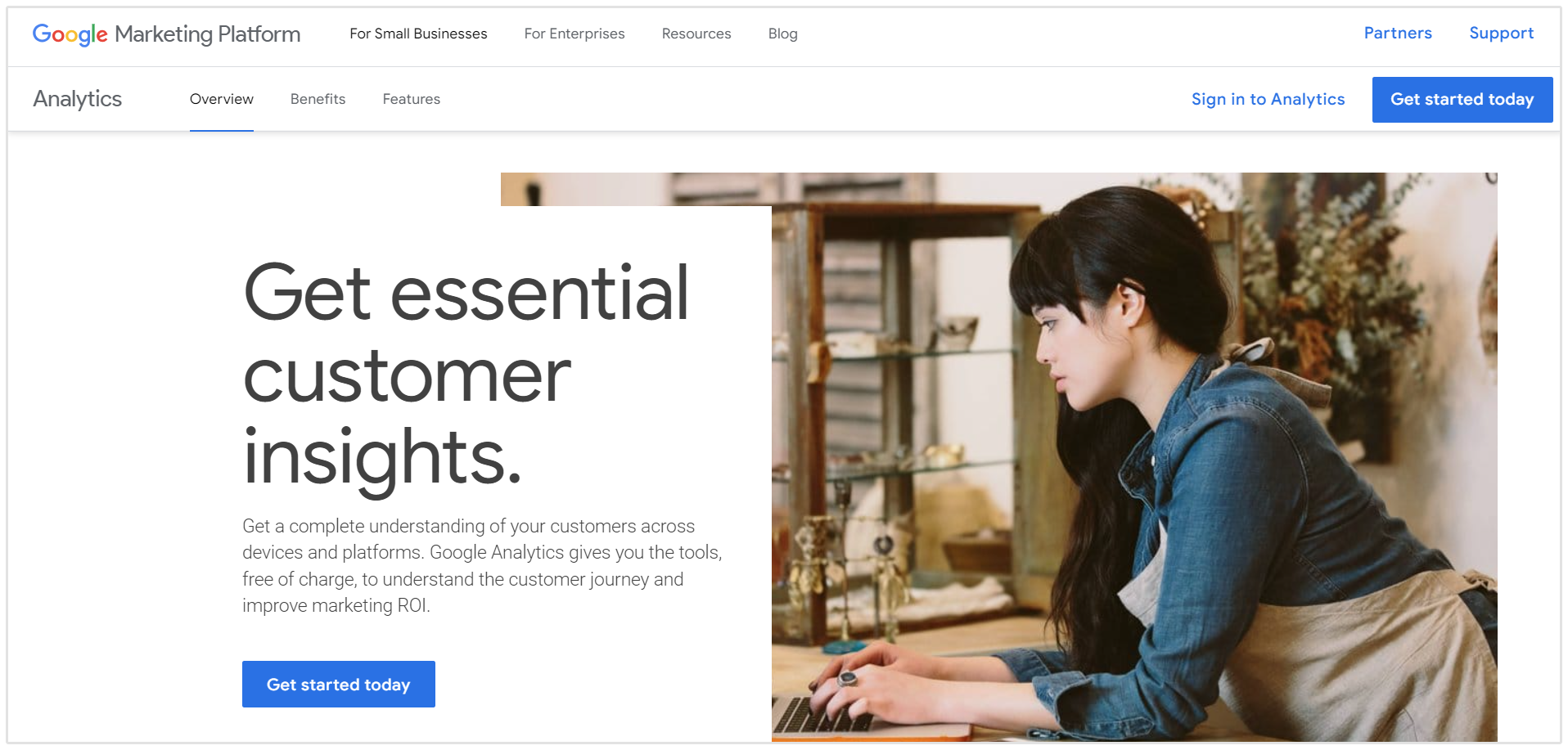Click the Google Analytics description paragraph
The width and height of the screenshot is (1568, 750).
point(482,565)
